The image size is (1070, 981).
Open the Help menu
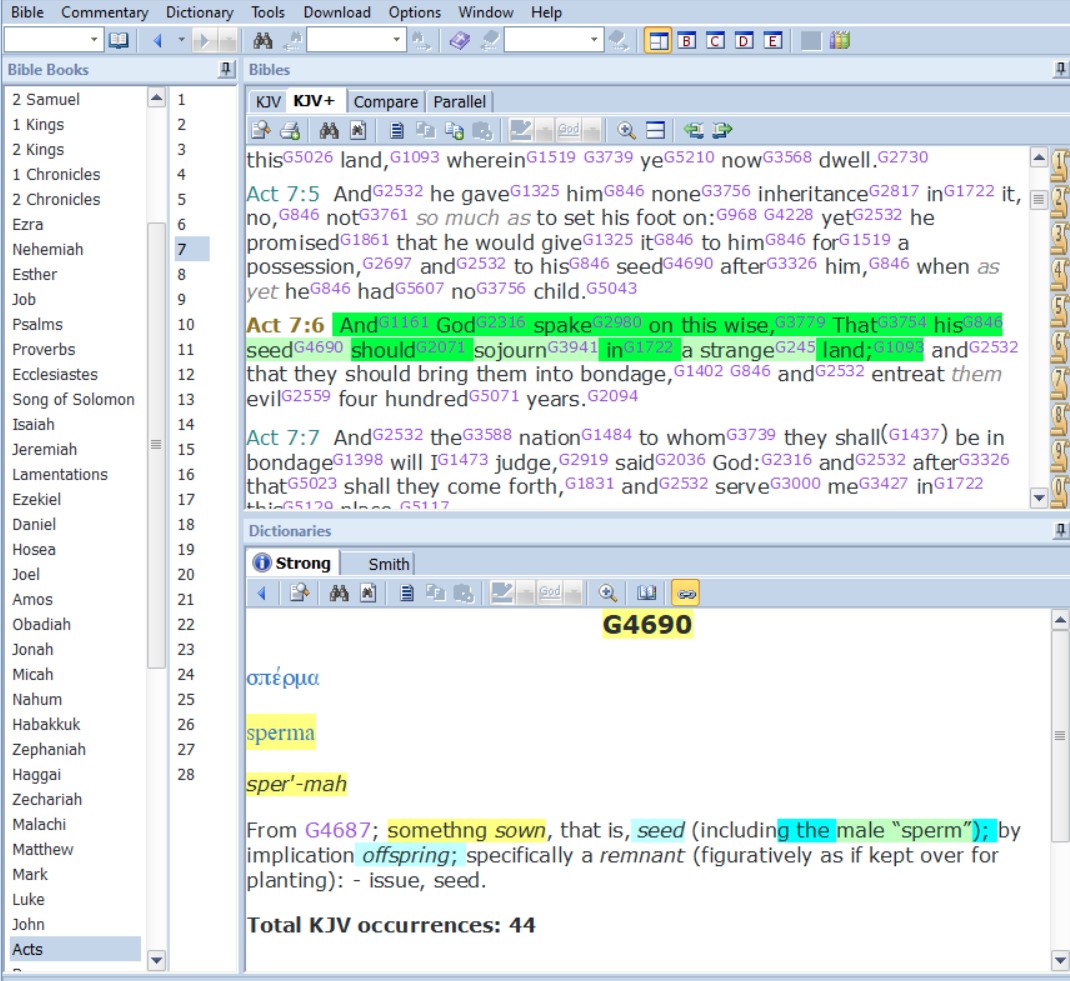(546, 12)
